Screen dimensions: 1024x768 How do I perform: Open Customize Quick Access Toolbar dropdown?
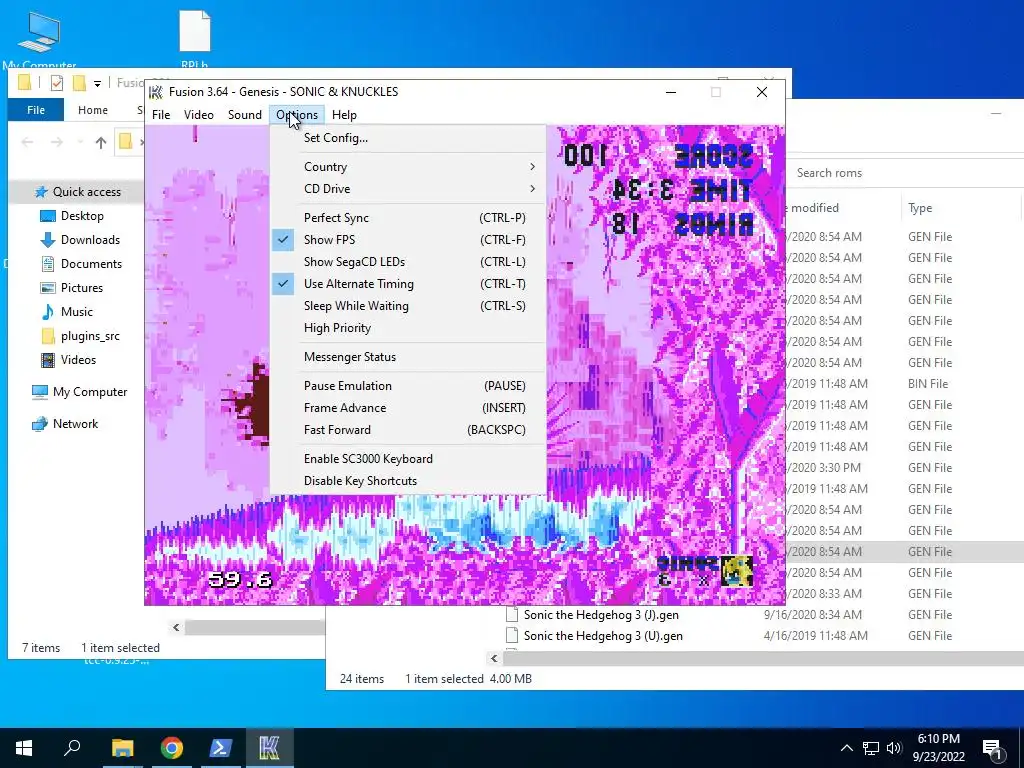point(97,84)
